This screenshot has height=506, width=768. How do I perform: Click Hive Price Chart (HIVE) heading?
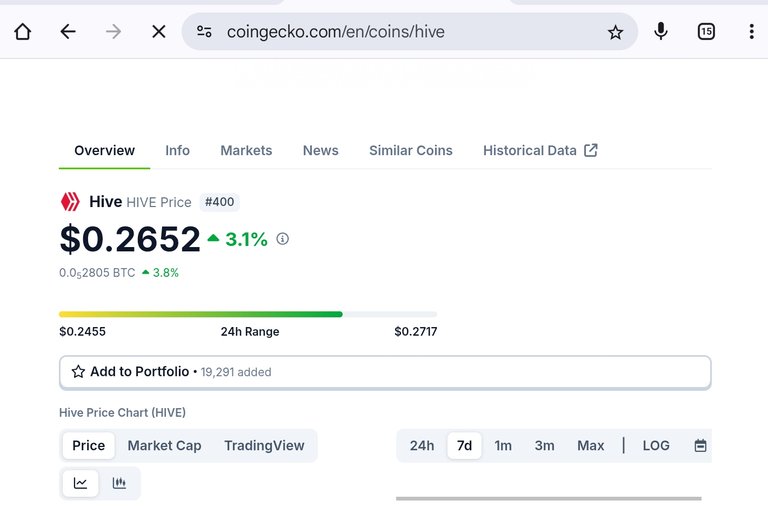click(122, 412)
